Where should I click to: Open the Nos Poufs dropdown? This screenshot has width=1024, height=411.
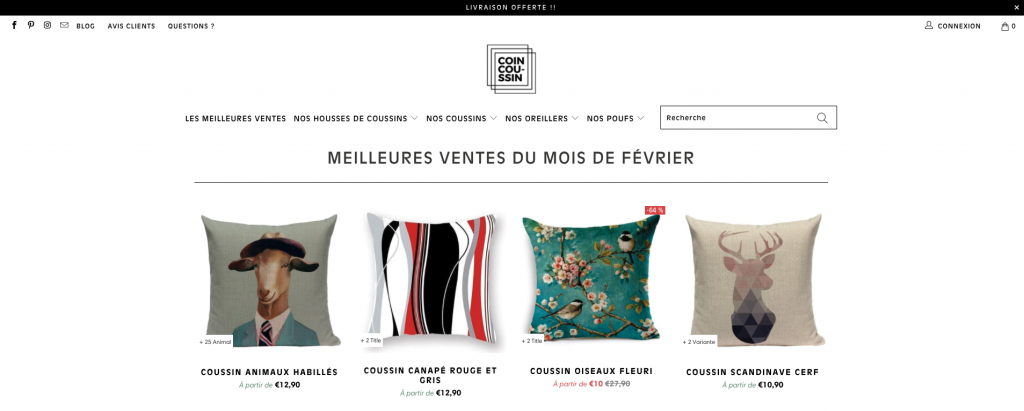coord(615,118)
